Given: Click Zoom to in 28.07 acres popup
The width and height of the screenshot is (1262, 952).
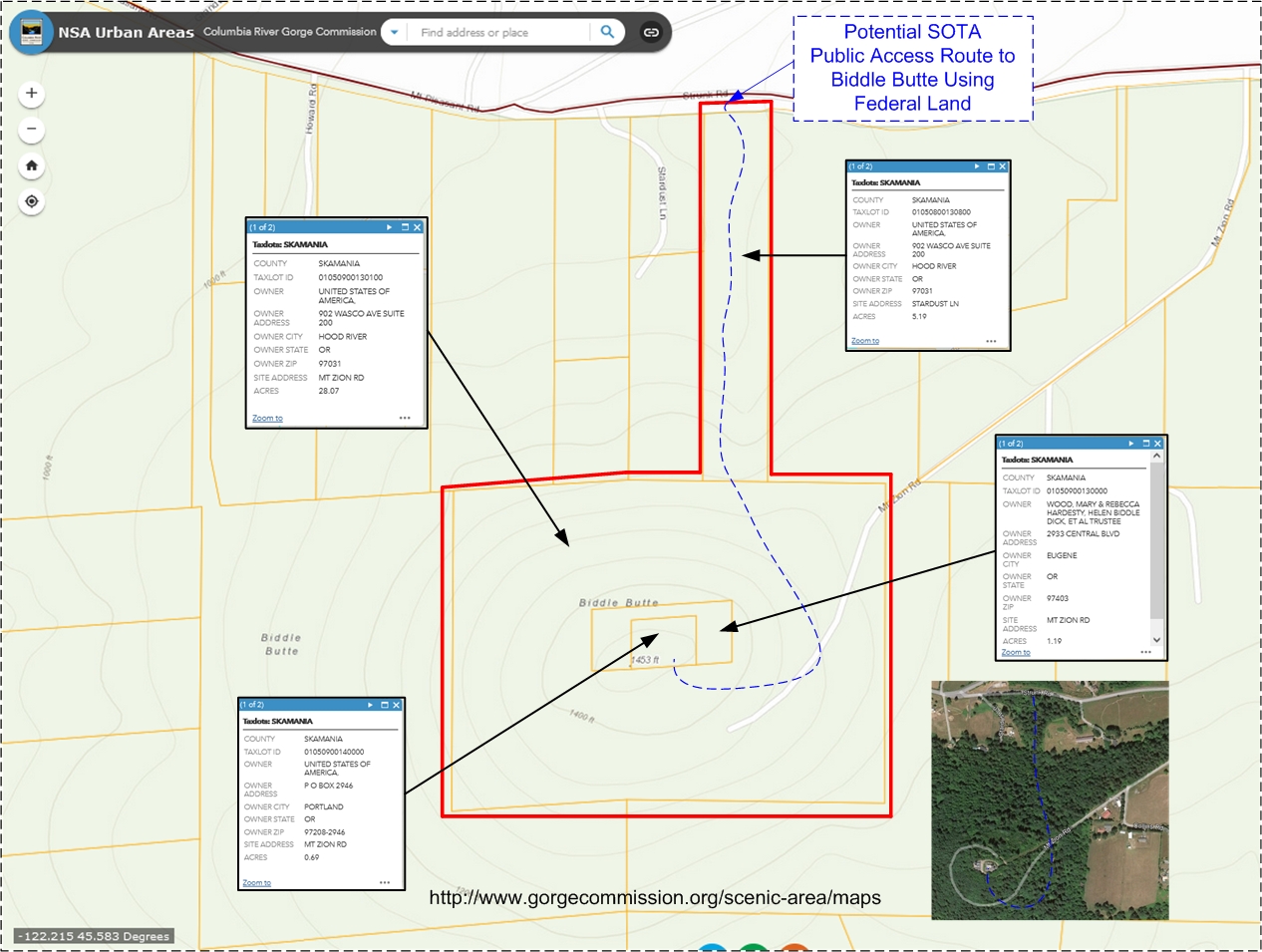Looking at the screenshot, I should (267, 419).
